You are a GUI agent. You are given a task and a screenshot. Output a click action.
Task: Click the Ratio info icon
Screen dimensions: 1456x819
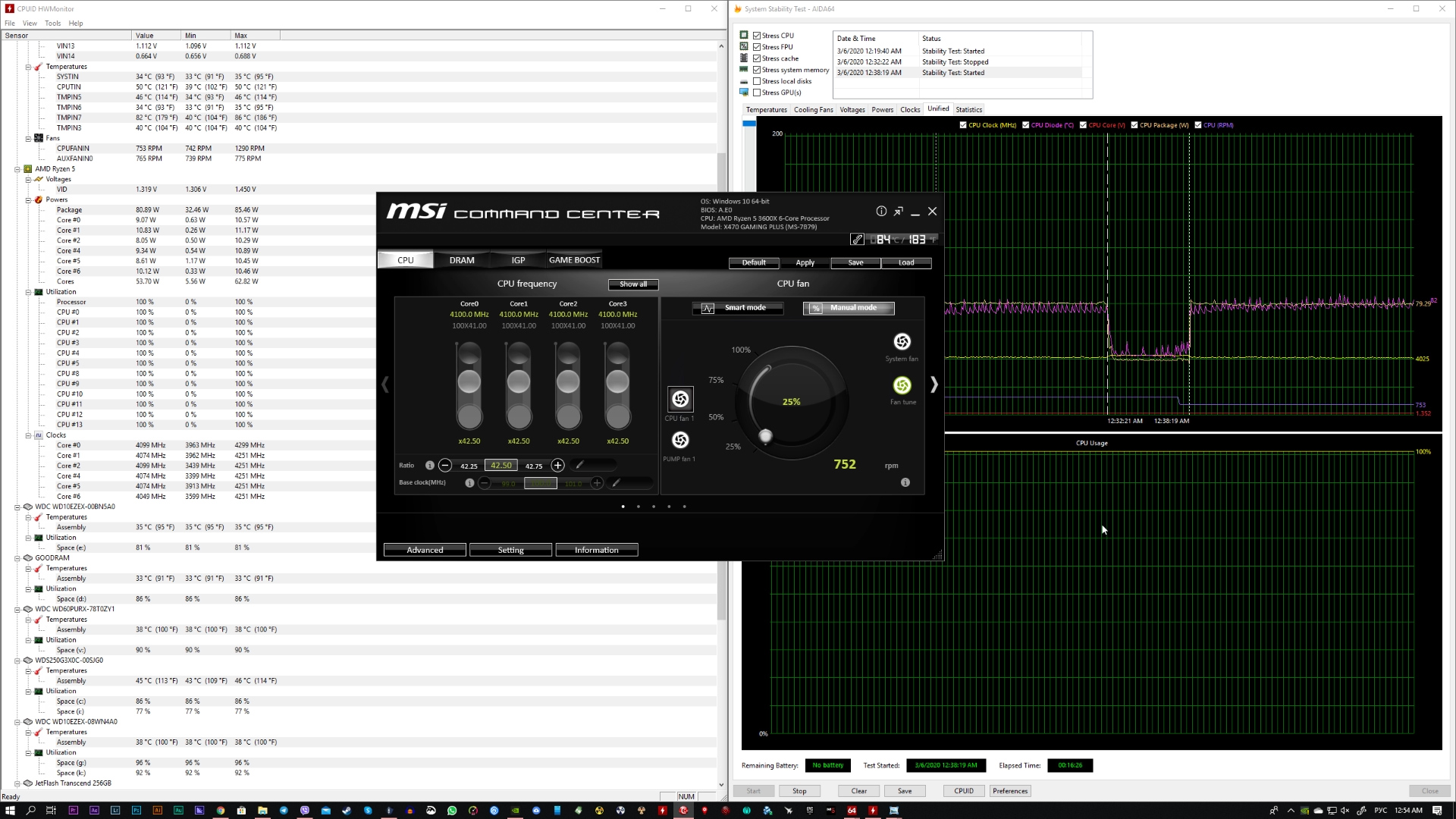[x=430, y=465]
